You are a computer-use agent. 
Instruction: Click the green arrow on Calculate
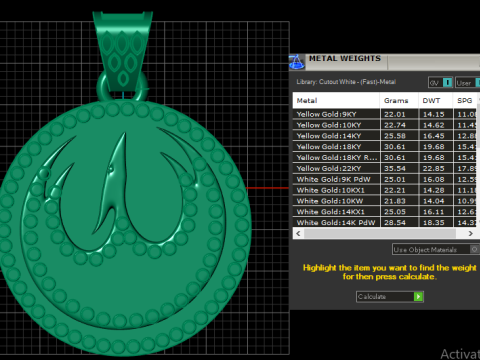coord(418,296)
